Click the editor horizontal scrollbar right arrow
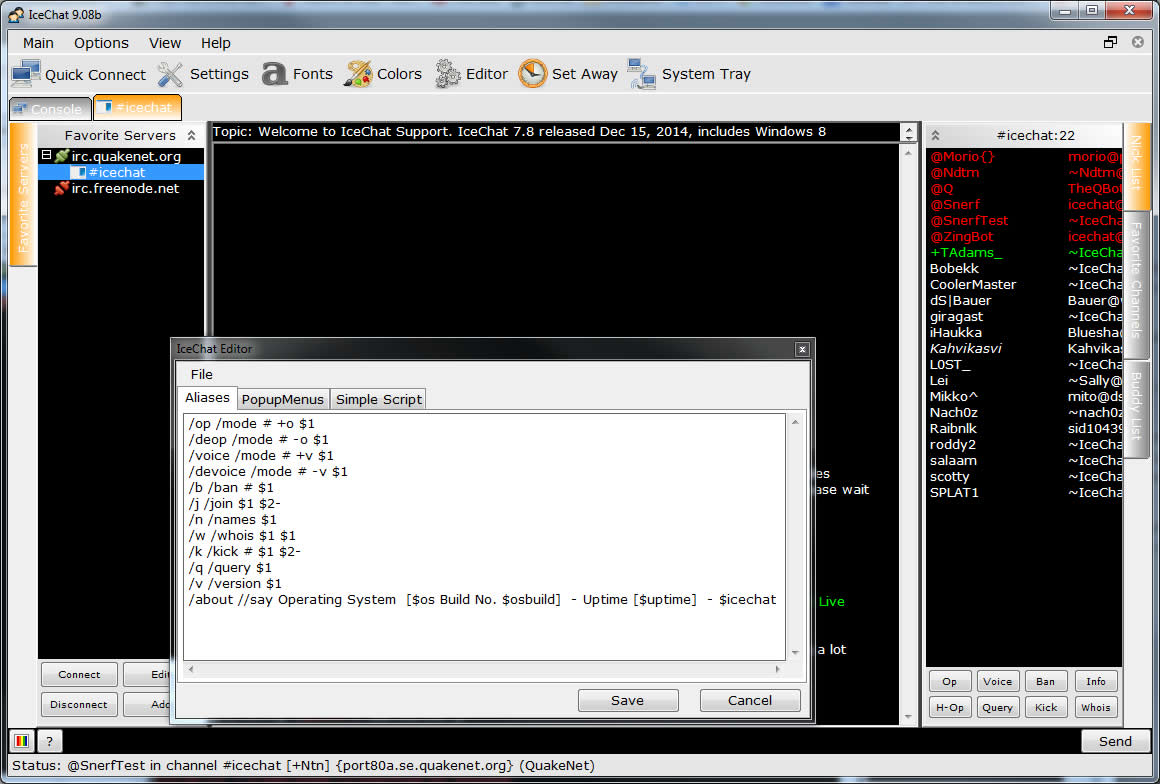The image size is (1160, 784). pyautogui.click(x=778, y=669)
